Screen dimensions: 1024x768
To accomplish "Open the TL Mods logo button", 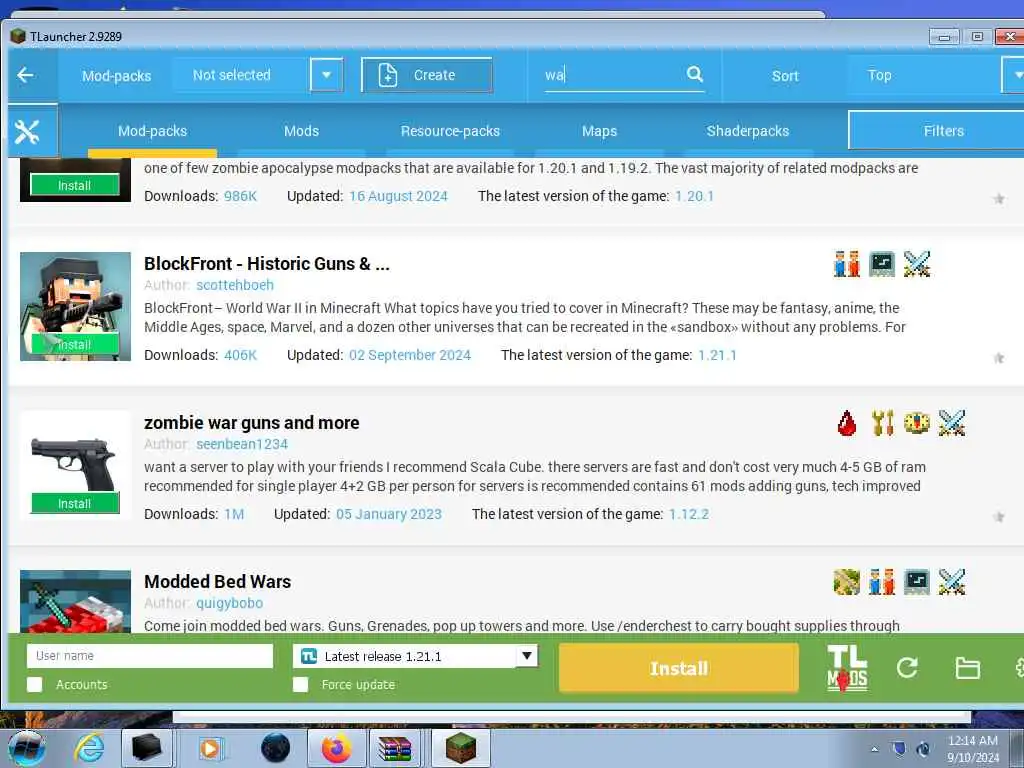I will [847, 667].
